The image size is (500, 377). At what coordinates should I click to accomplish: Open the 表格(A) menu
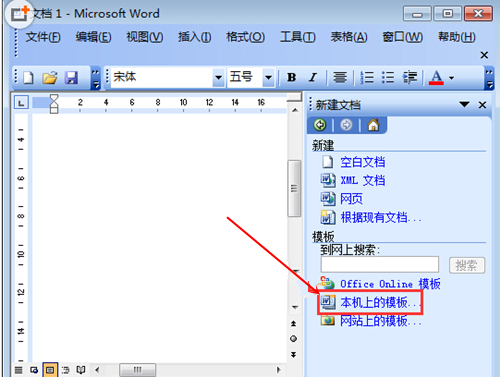pos(349,37)
